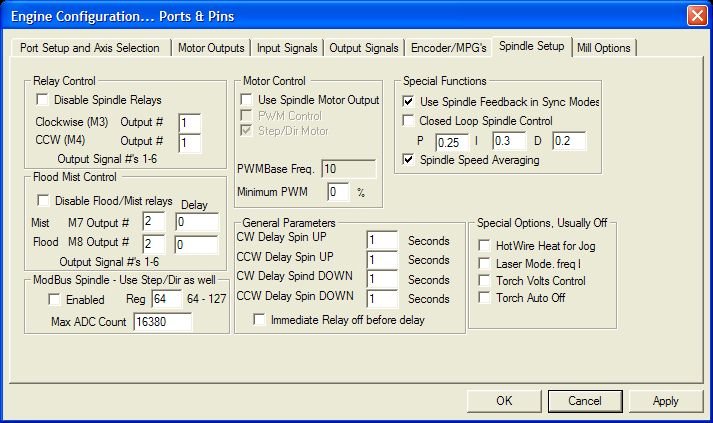Screen dimensions: 713x423
Task: Check Use Spindle Motor Output
Action: (246, 100)
